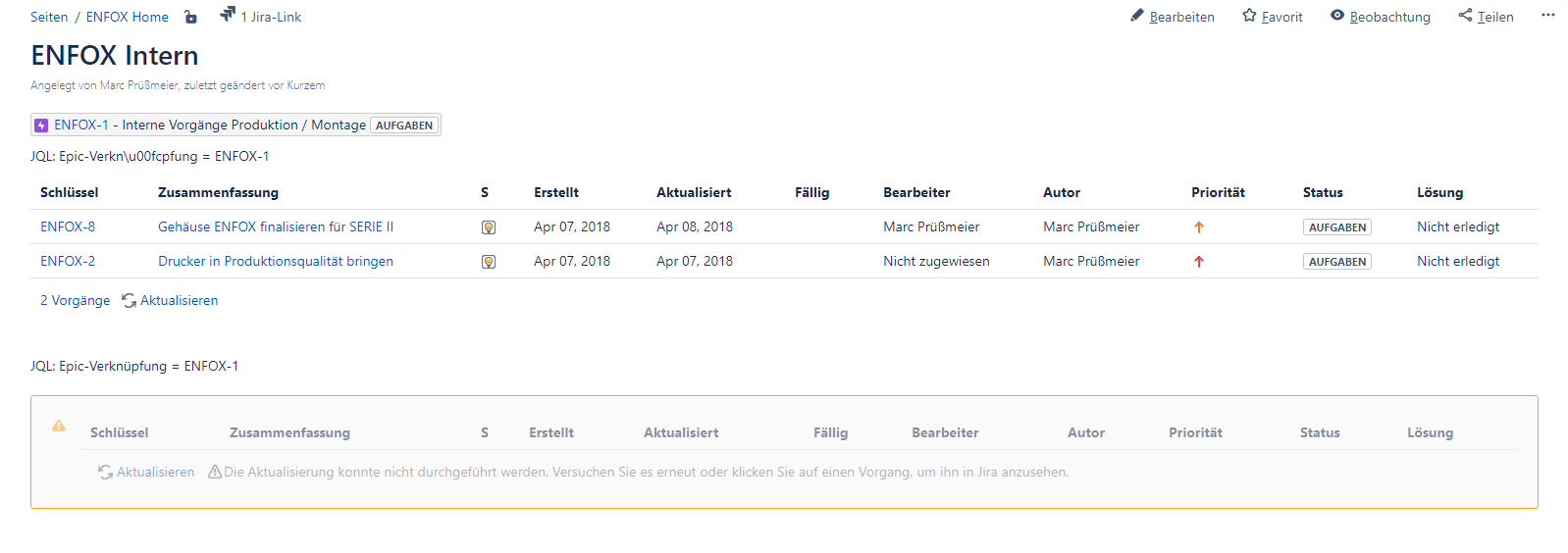
Task: Sort first table by Bearbeiter column
Action: 916,192
